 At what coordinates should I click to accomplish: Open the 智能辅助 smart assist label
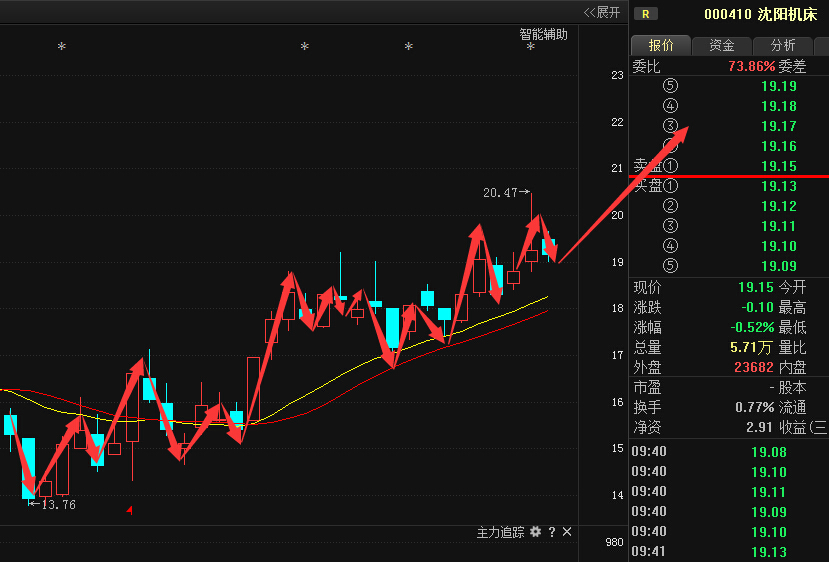coord(544,34)
